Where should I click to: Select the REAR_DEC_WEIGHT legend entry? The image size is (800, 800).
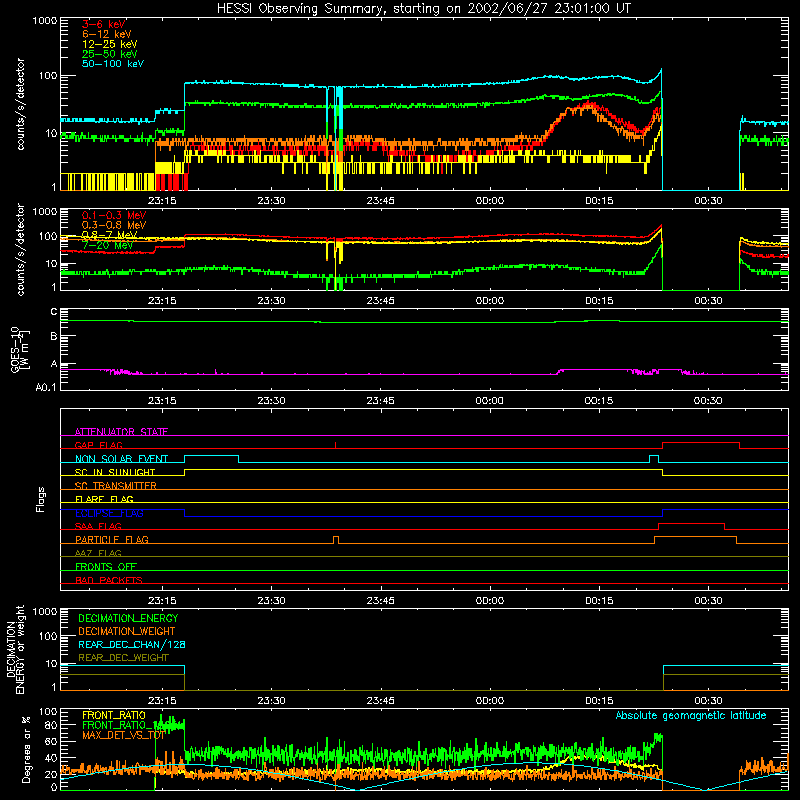point(123,658)
